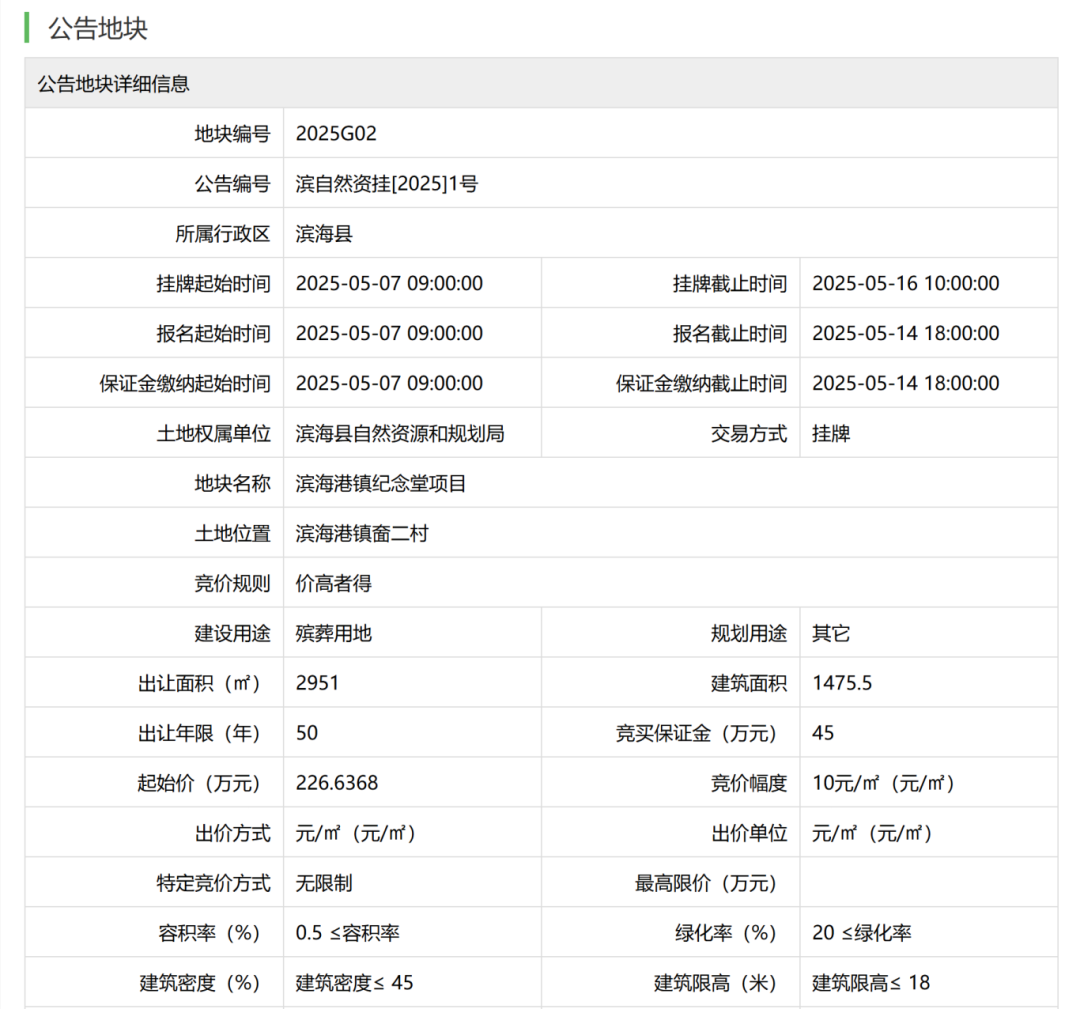Click the 交易方式 label
The height and width of the screenshot is (1009, 1080).
749,434
